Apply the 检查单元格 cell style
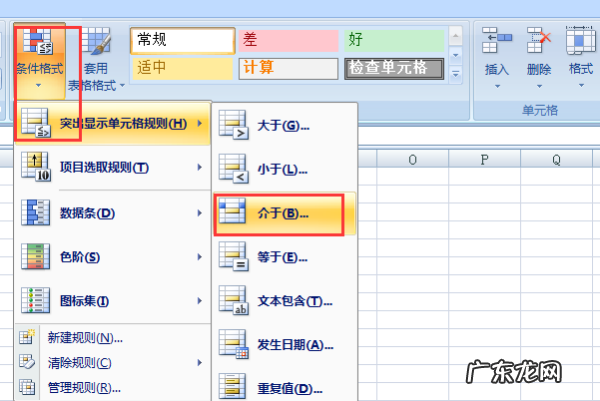Image resolution: width=600 pixels, height=401 pixels. (394, 68)
